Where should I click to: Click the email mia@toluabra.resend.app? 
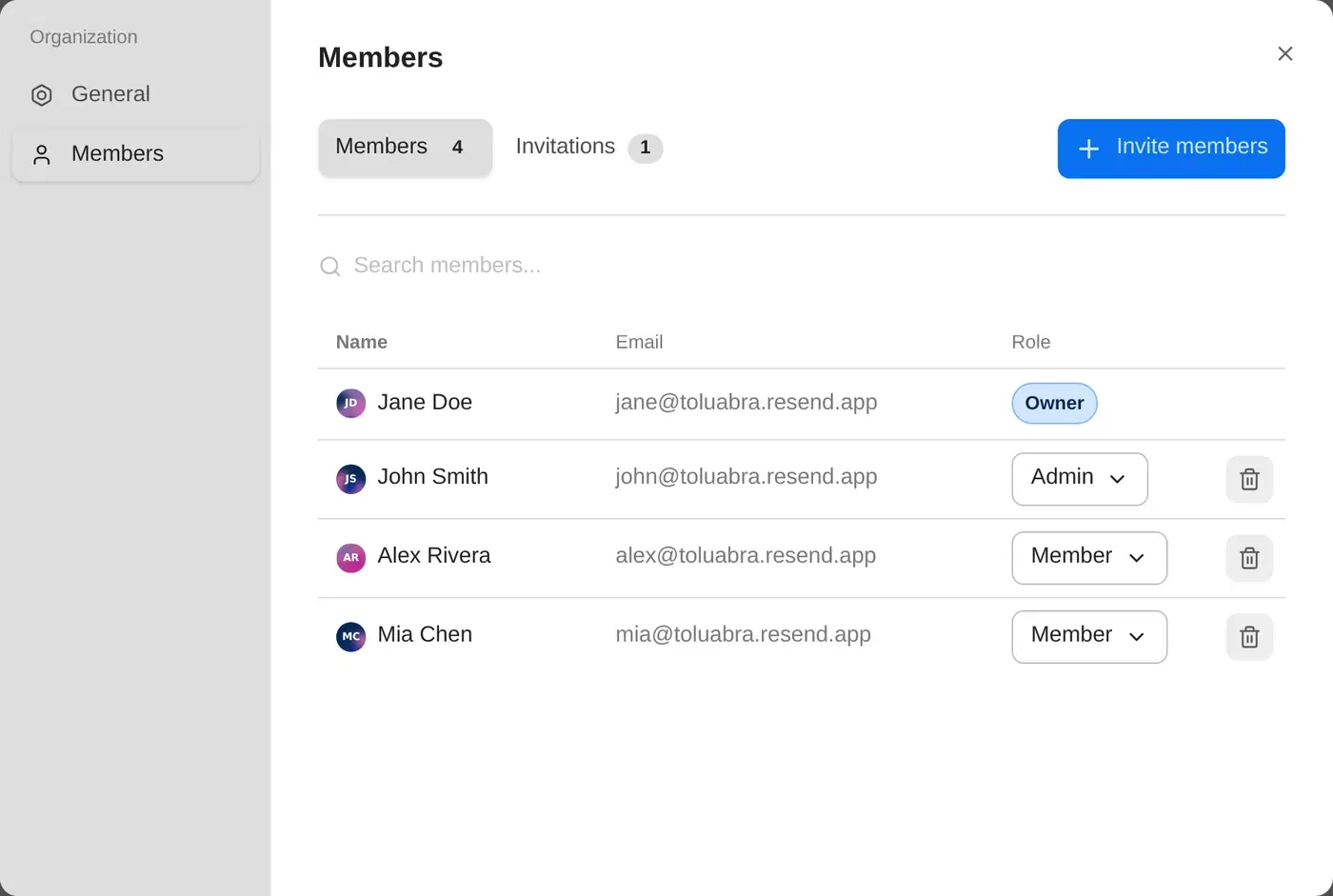tap(743, 634)
